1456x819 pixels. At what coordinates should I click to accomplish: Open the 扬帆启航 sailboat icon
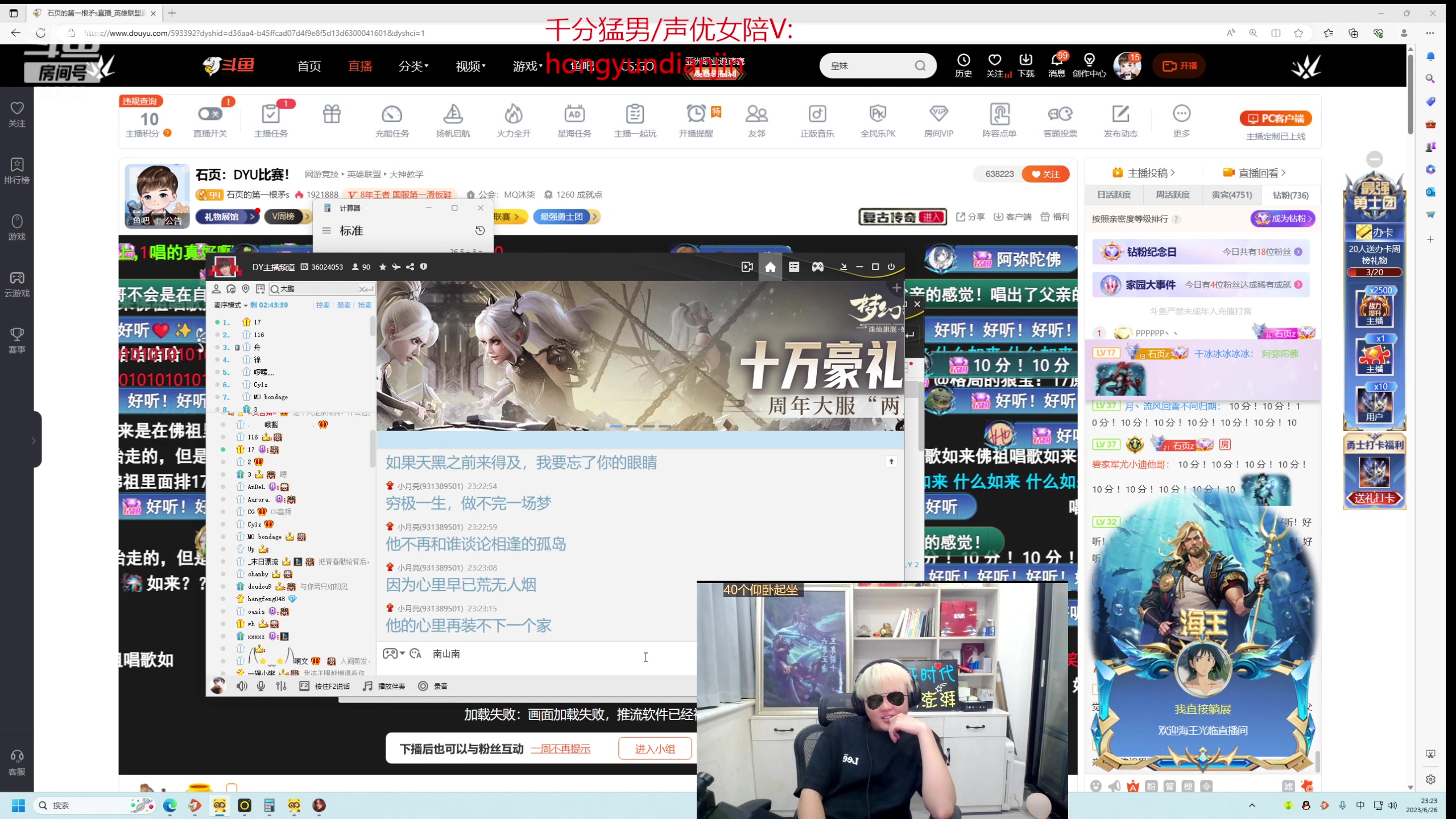453,114
